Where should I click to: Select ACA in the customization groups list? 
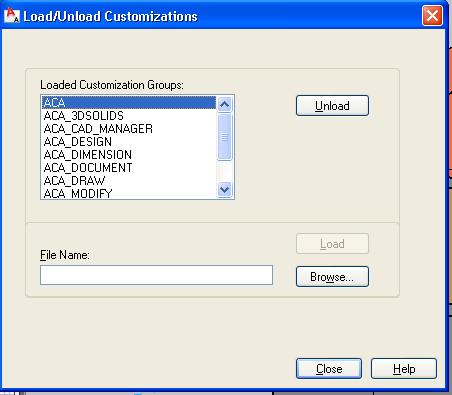[129, 102]
